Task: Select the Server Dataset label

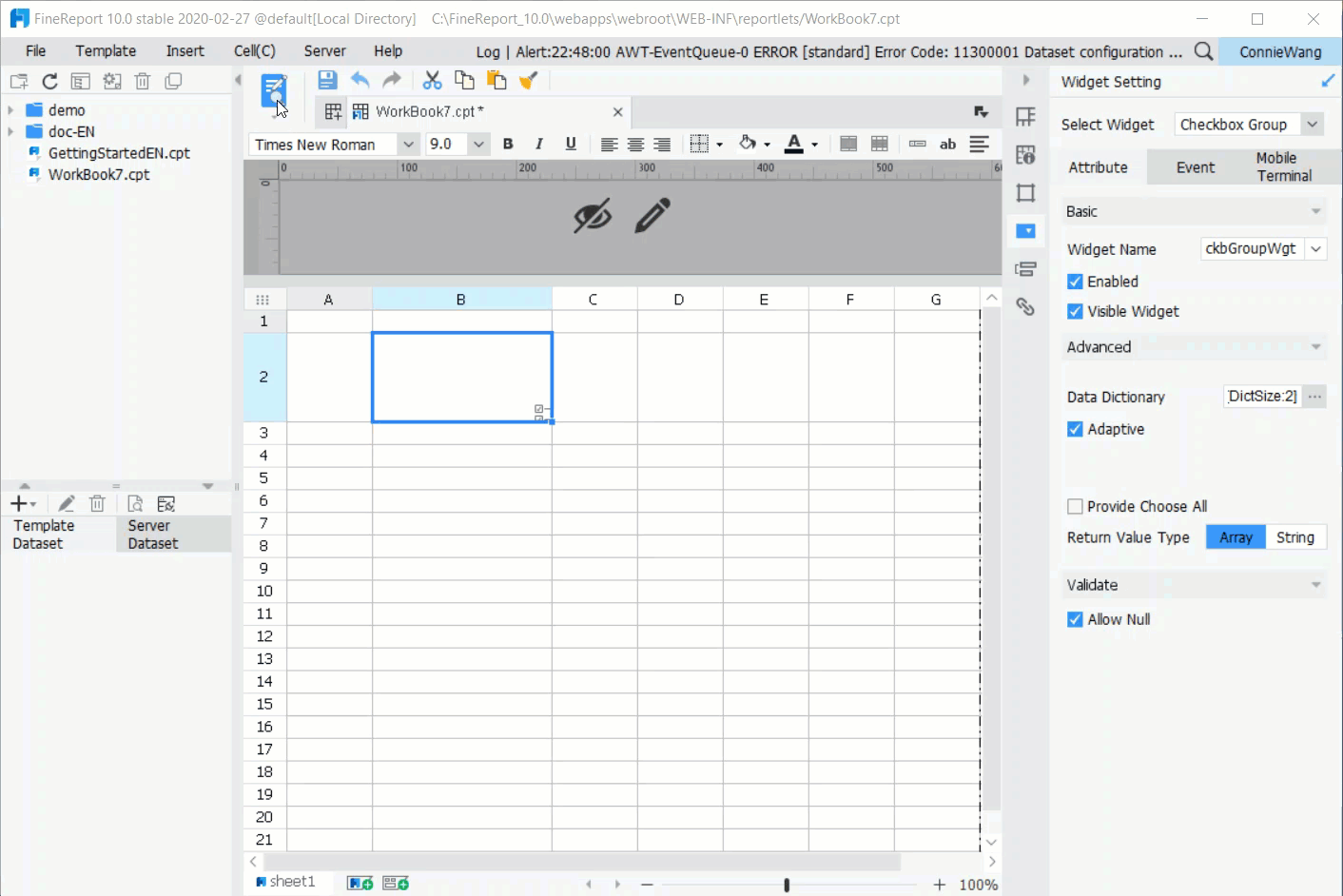Action: [x=152, y=533]
